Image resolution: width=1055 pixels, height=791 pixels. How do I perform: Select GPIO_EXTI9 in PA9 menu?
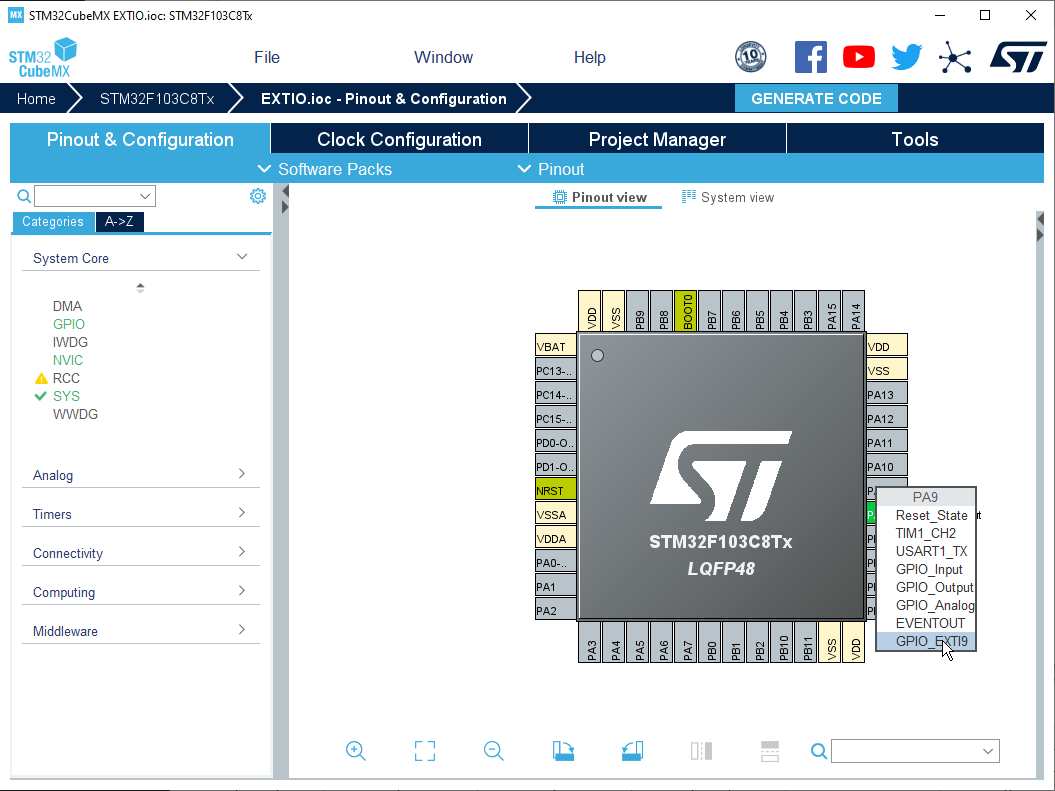point(926,641)
